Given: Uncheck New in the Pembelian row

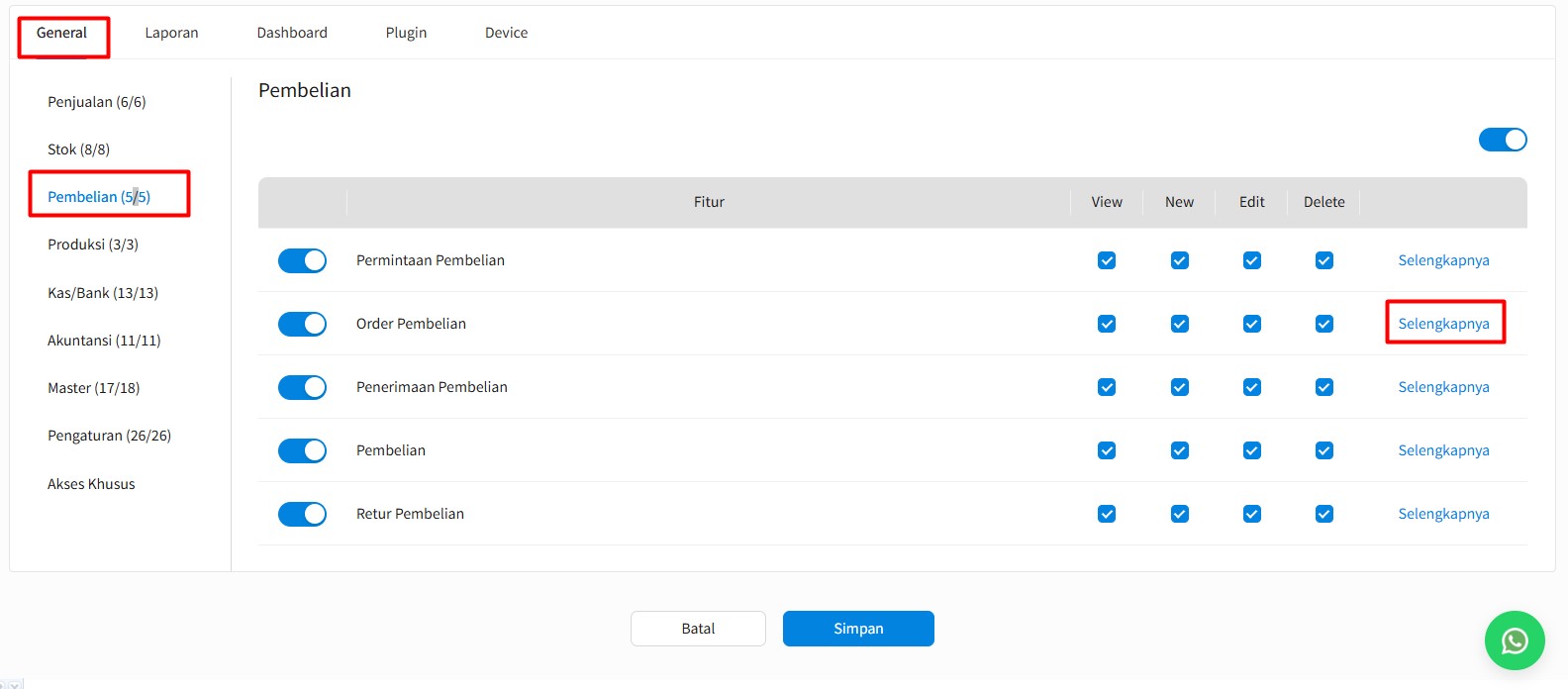Looking at the screenshot, I should point(1179,450).
